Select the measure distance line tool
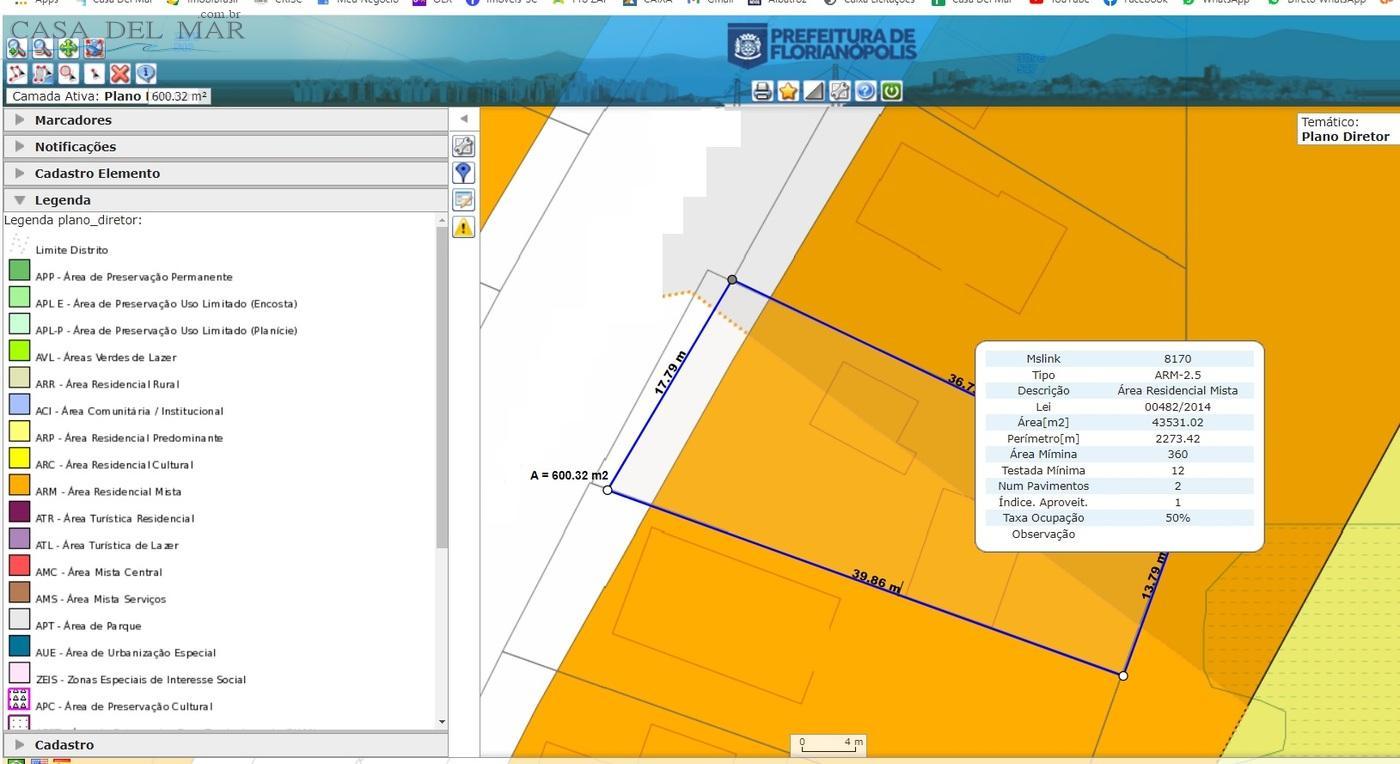 (17, 74)
